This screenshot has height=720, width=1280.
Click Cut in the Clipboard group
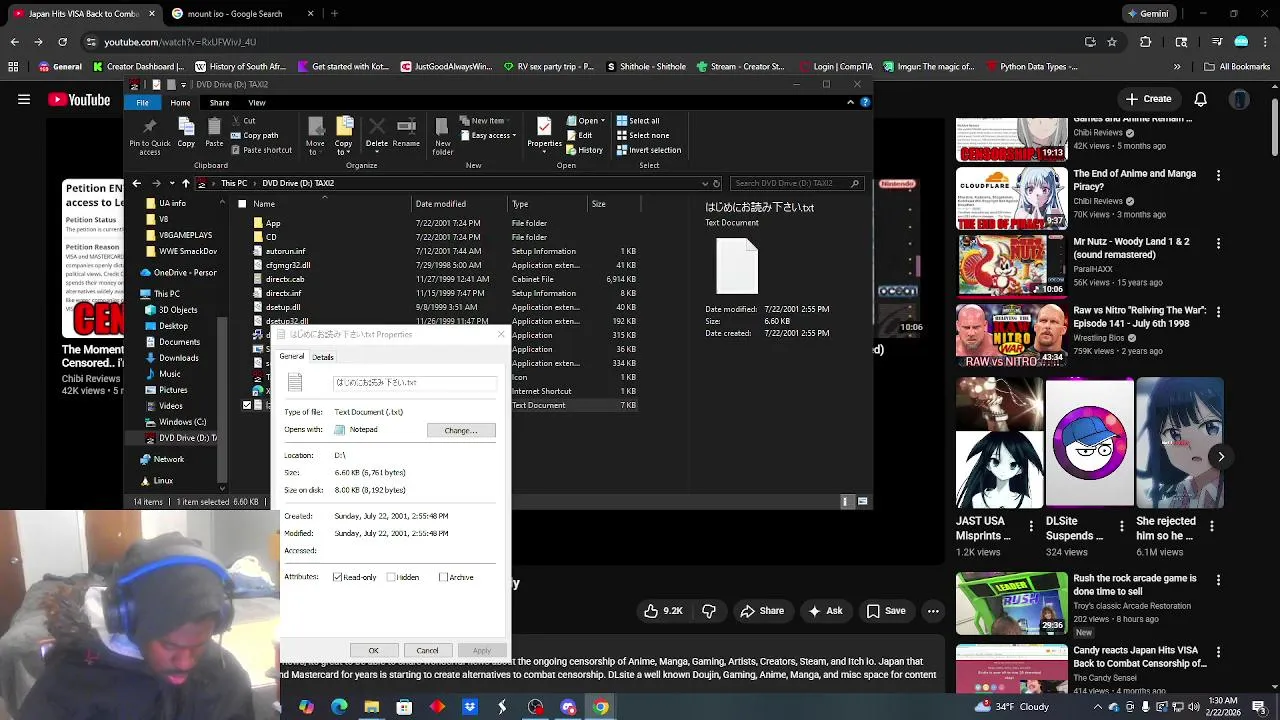pyautogui.click(x=243, y=121)
